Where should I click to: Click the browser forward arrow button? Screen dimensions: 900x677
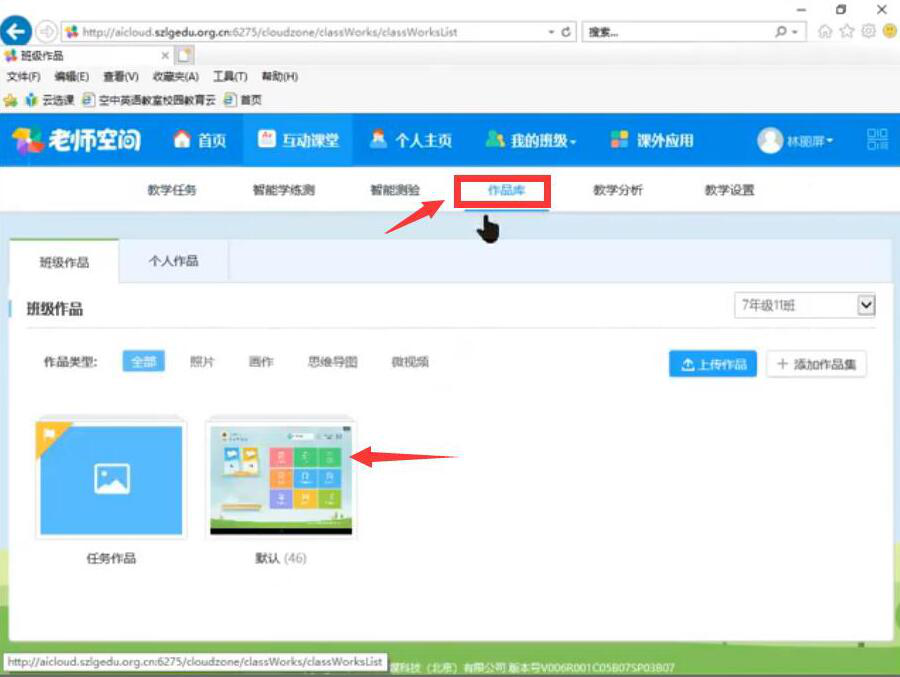point(46,32)
